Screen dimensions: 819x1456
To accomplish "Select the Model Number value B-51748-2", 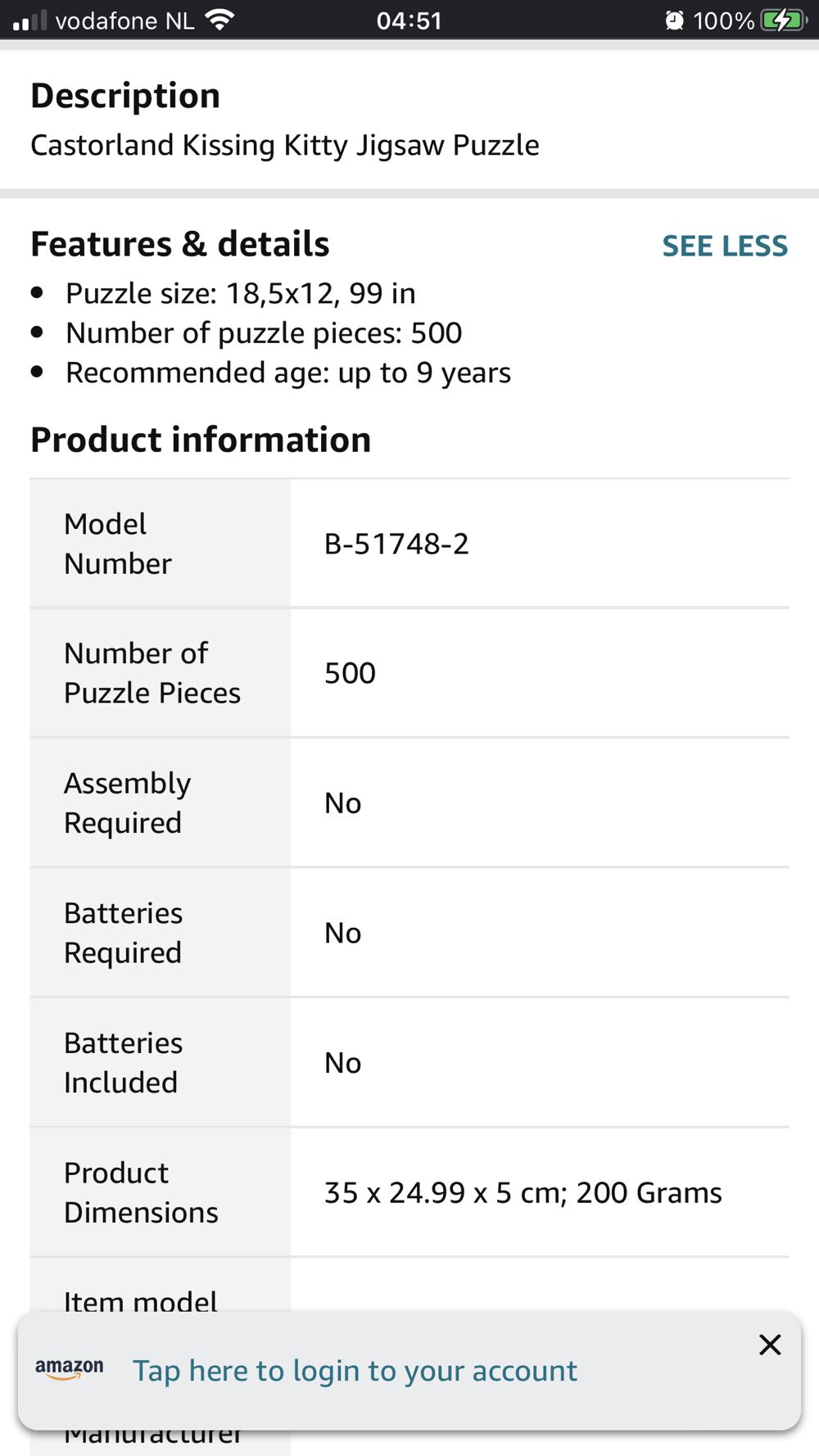I will pos(396,544).
